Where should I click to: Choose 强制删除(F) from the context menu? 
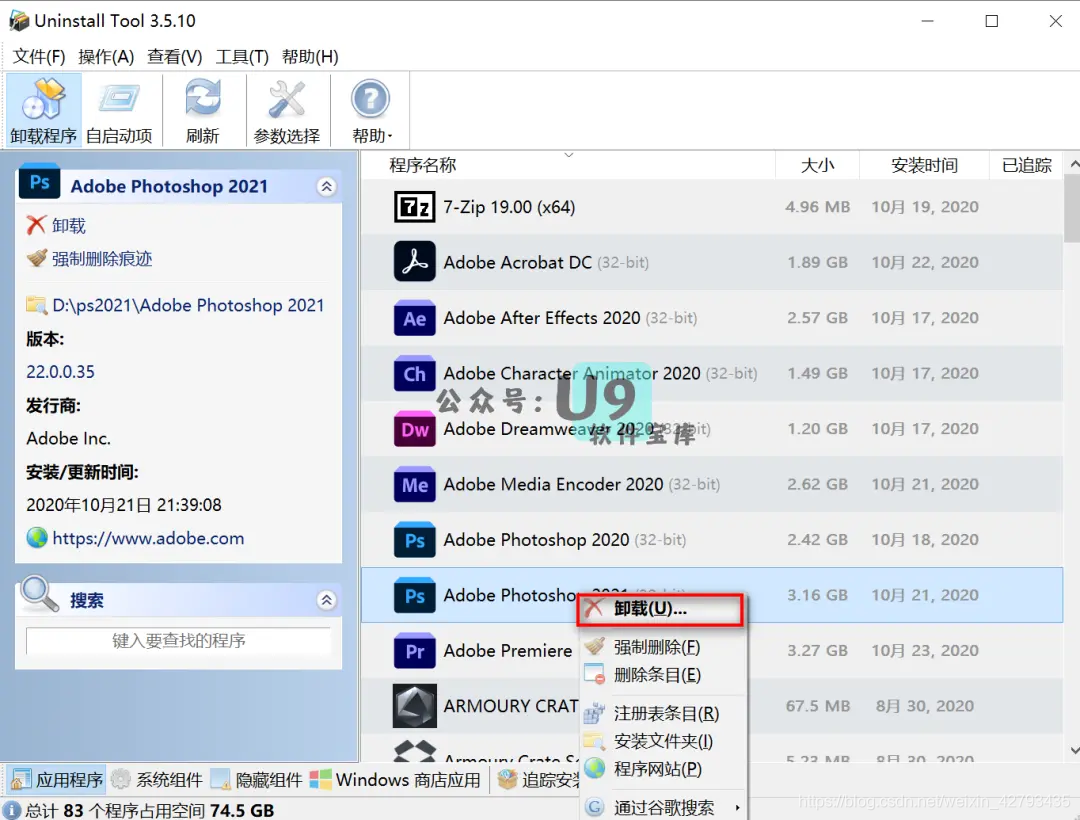[x=663, y=647]
